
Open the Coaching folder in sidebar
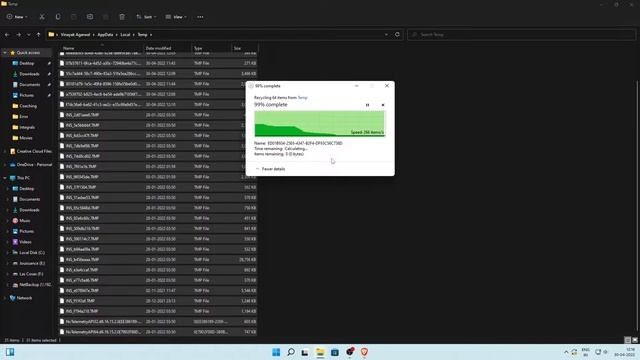pyautogui.click(x=28, y=106)
